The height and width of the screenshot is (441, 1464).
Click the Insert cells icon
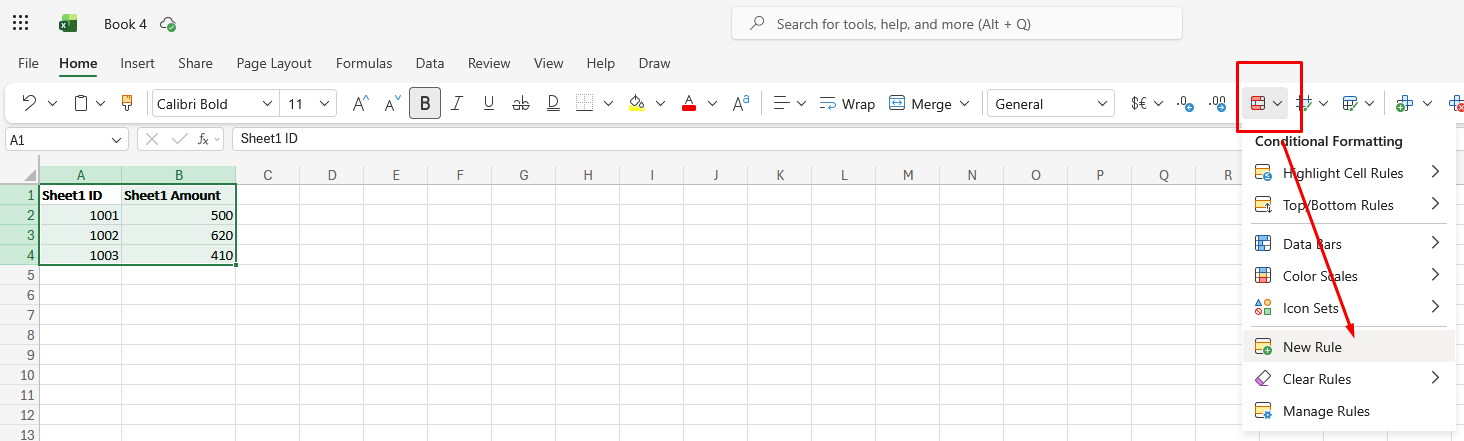coord(1404,103)
